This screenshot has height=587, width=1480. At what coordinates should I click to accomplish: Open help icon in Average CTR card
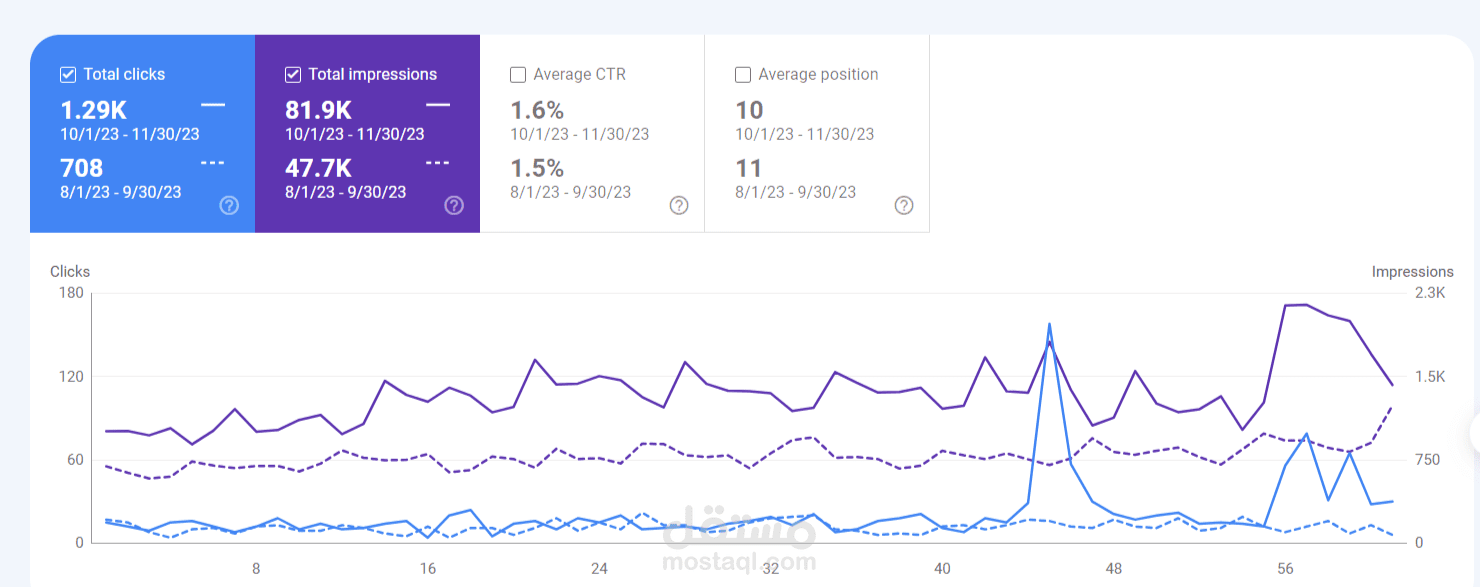pos(679,205)
